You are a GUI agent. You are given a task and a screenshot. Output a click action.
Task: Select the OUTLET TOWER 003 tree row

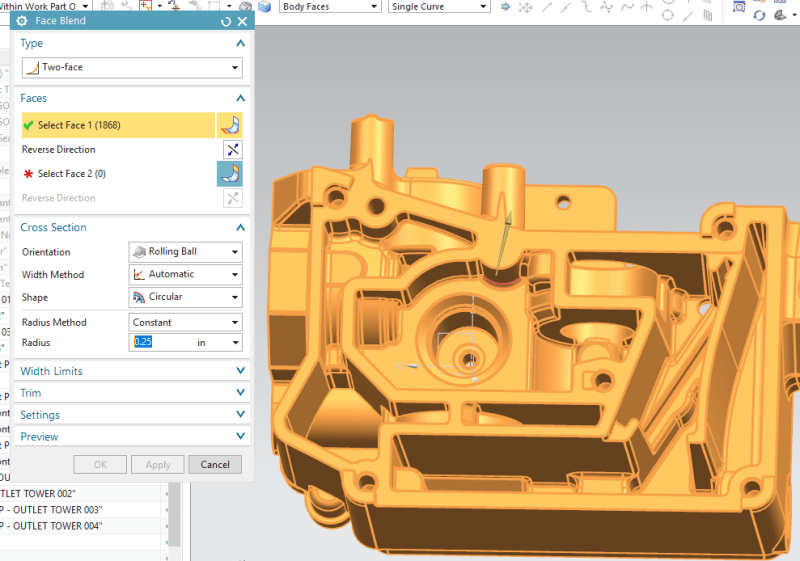point(82,509)
